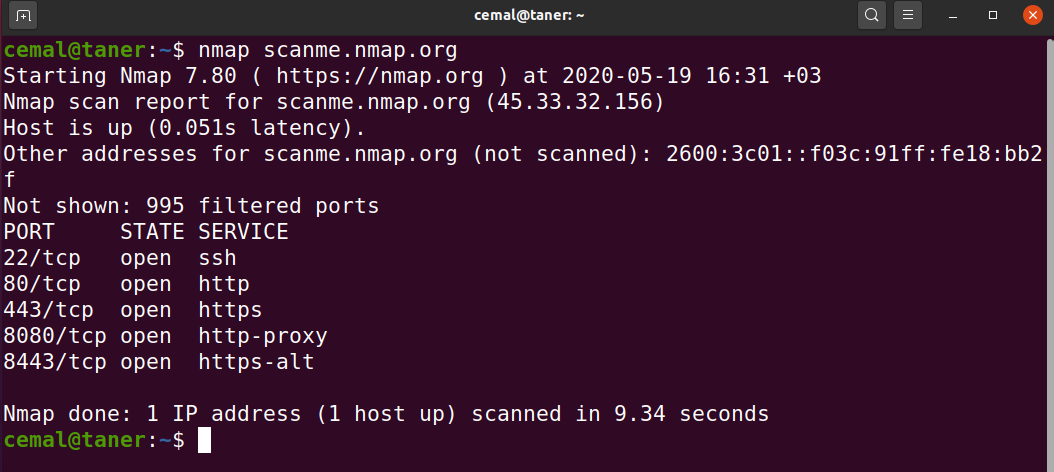Click the SERVICE column header text
The image size is (1054, 472).
tap(243, 232)
